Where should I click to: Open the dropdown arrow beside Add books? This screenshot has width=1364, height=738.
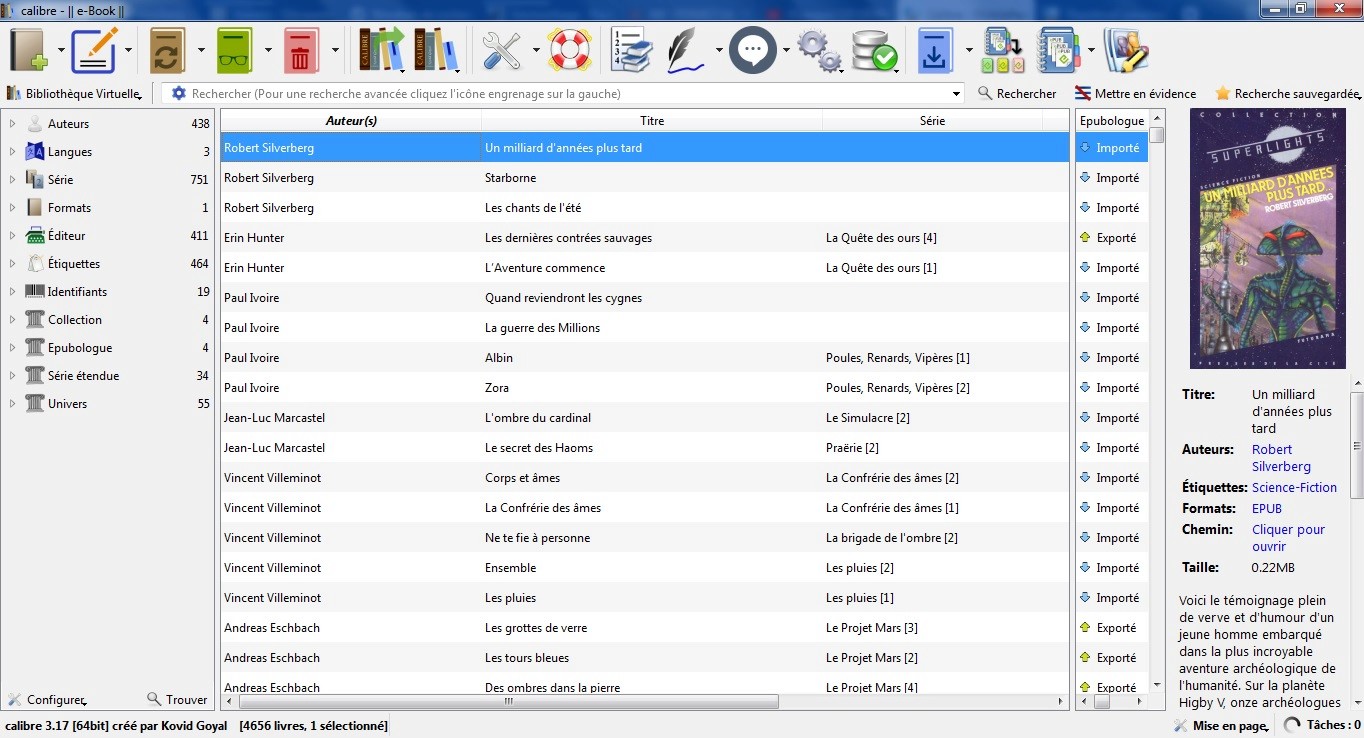(62, 51)
